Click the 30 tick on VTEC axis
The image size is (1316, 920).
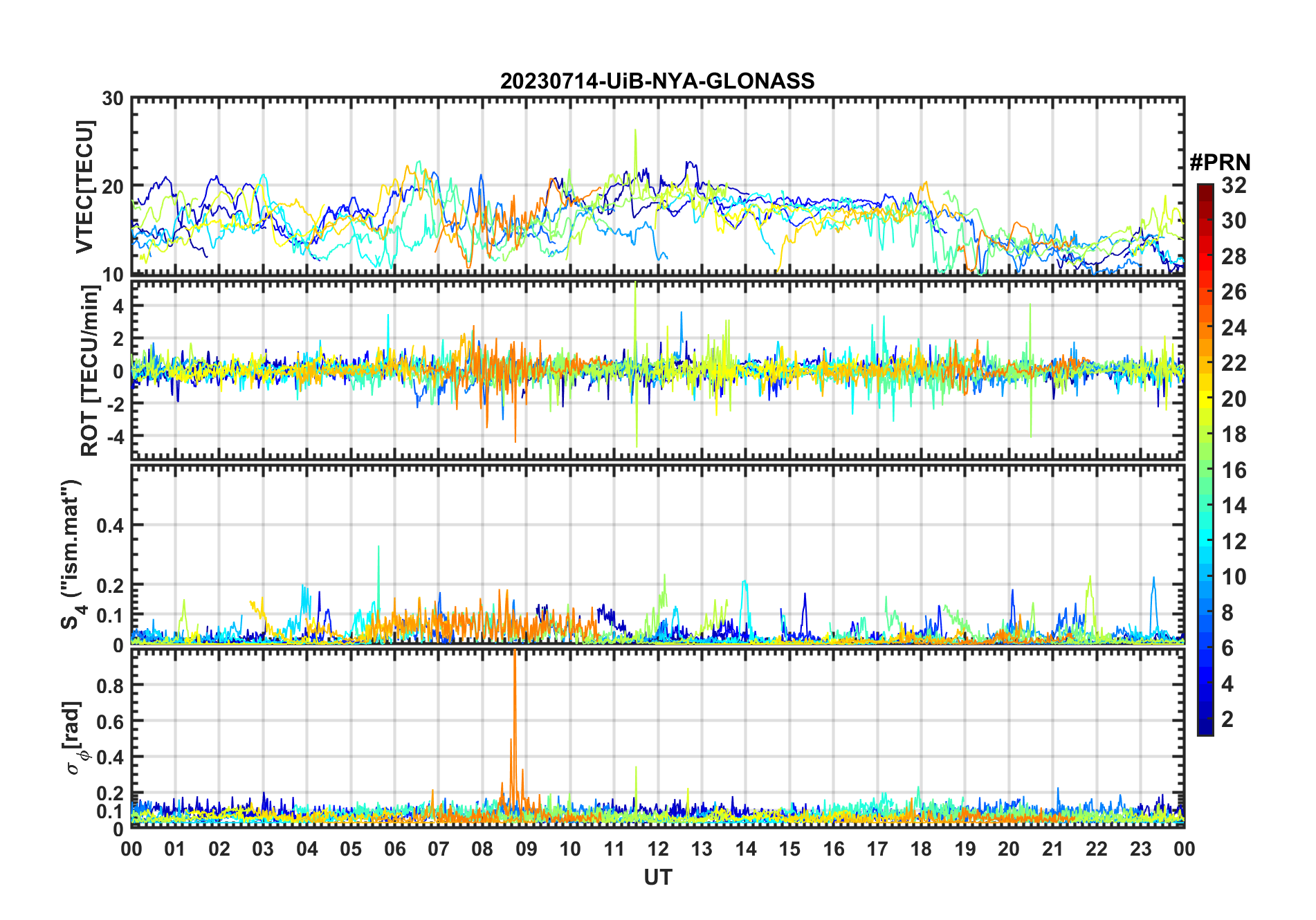point(113,99)
